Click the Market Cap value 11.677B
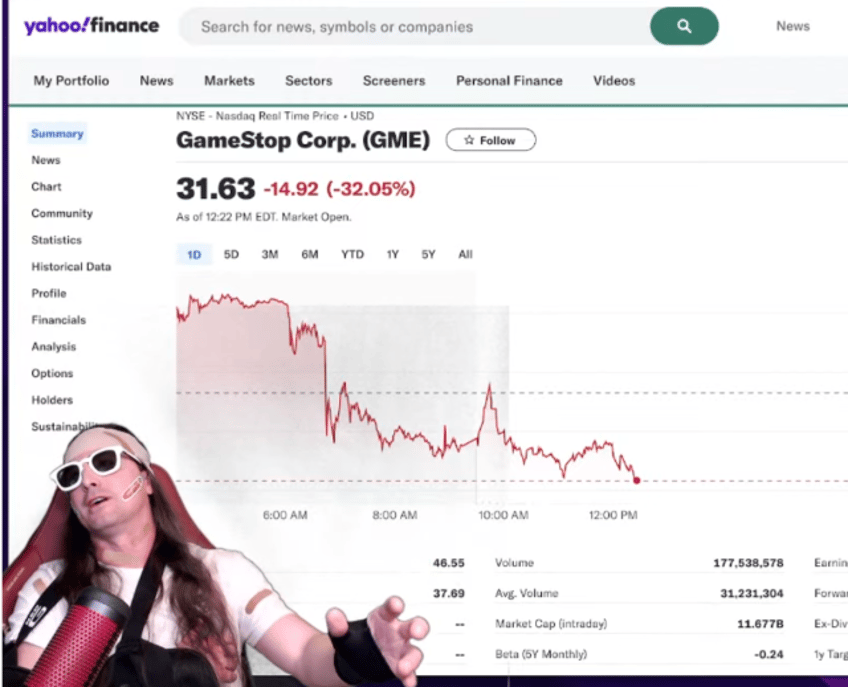Image resolution: width=848 pixels, height=687 pixels. coord(760,624)
